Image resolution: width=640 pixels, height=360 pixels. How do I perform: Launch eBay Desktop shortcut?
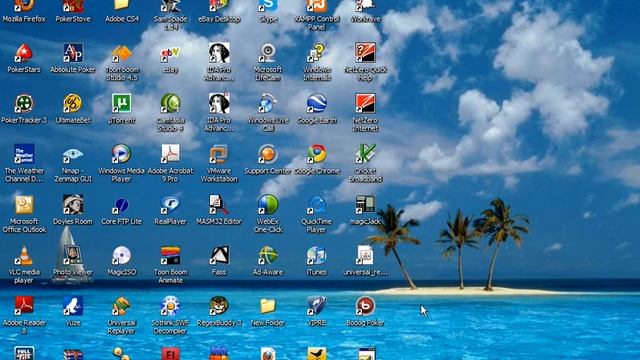coord(219,6)
